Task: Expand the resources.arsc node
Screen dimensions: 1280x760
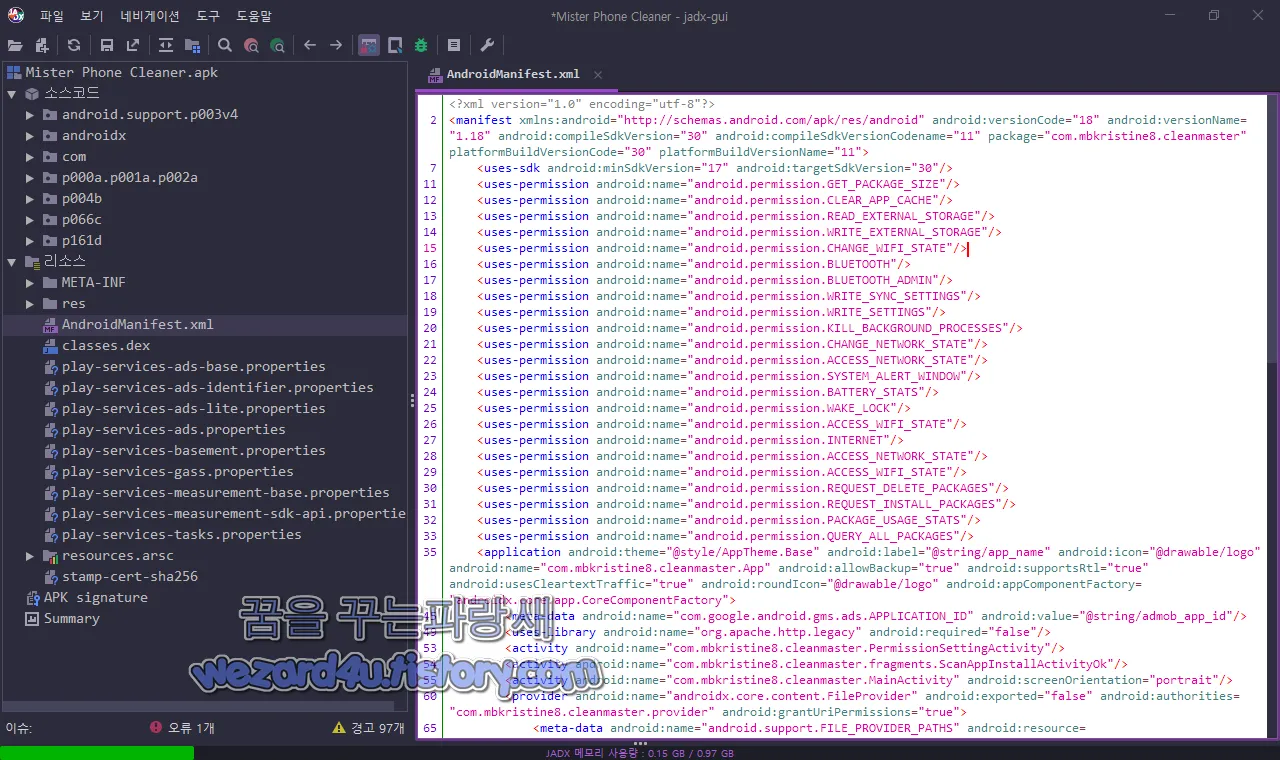Action: tap(30, 556)
